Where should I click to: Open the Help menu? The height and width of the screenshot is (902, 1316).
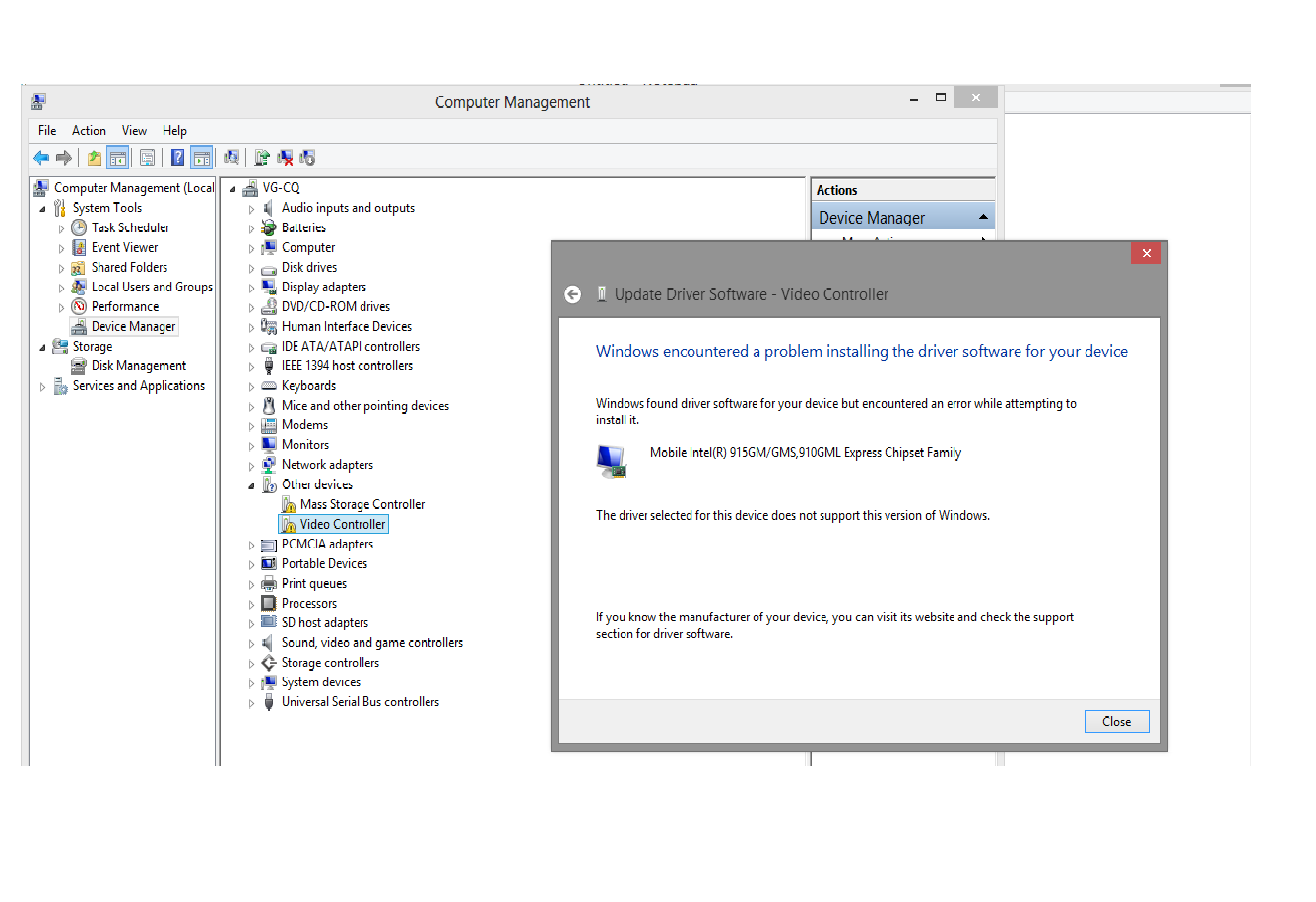[x=174, y=130]
